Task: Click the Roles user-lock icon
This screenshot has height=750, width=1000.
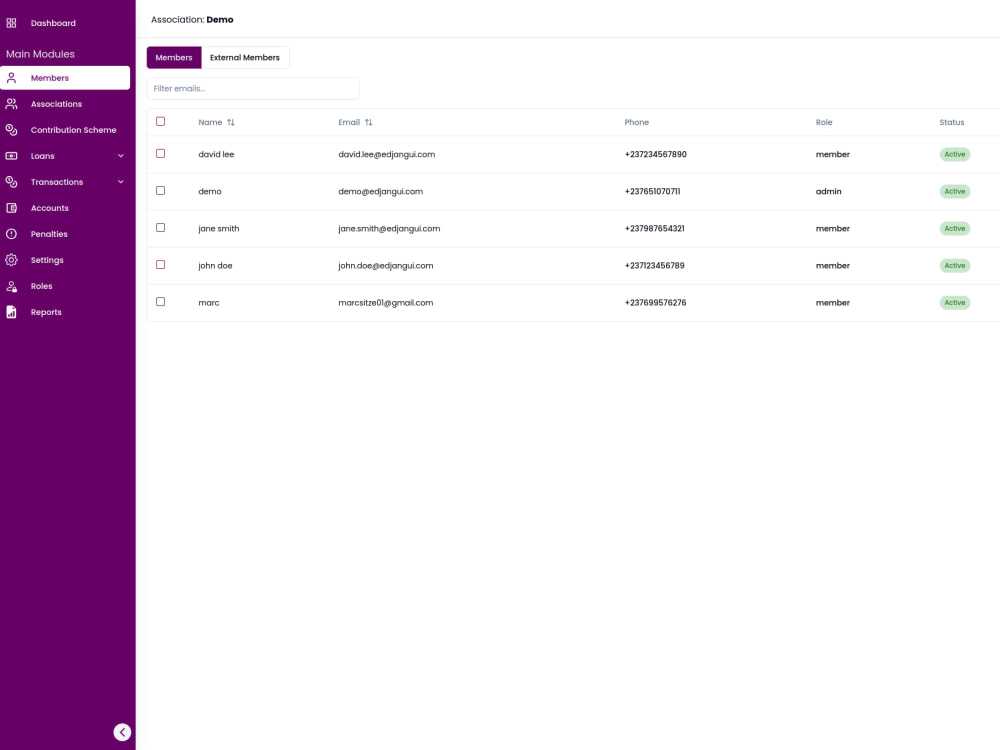Action: coord(11,286)
